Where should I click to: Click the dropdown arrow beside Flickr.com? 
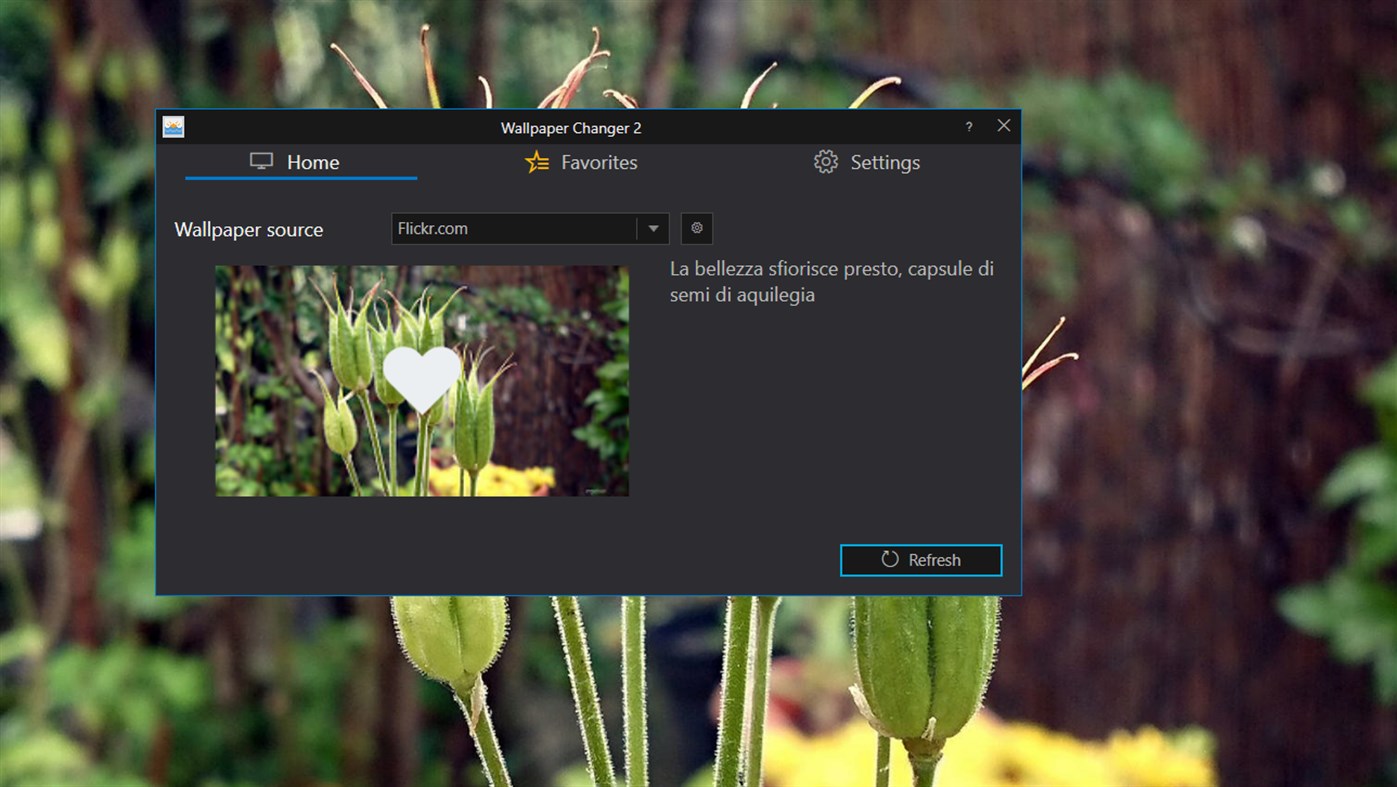[653, 228]
